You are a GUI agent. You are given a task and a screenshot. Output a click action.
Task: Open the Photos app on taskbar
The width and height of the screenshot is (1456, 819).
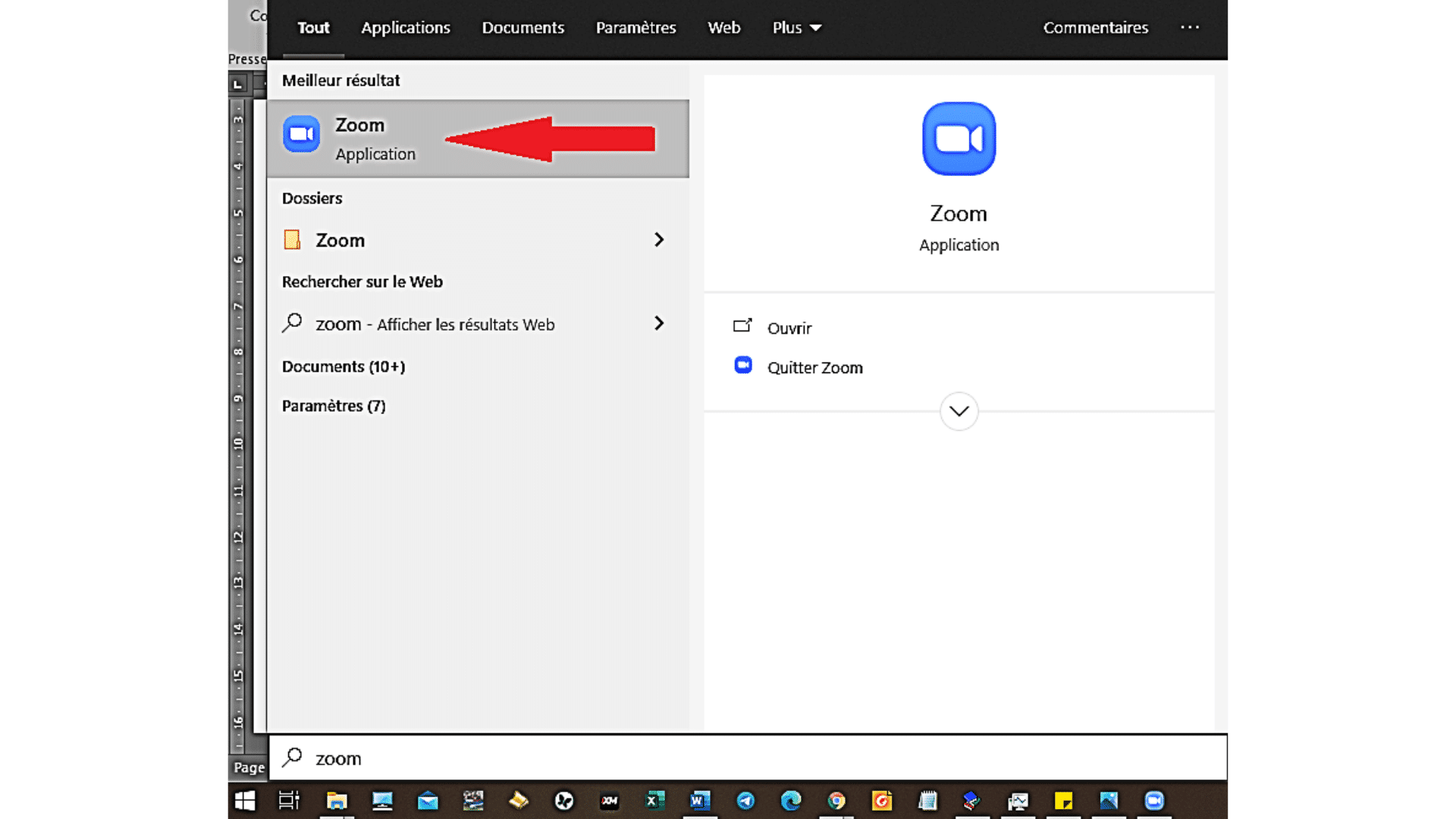point(1109,801)
